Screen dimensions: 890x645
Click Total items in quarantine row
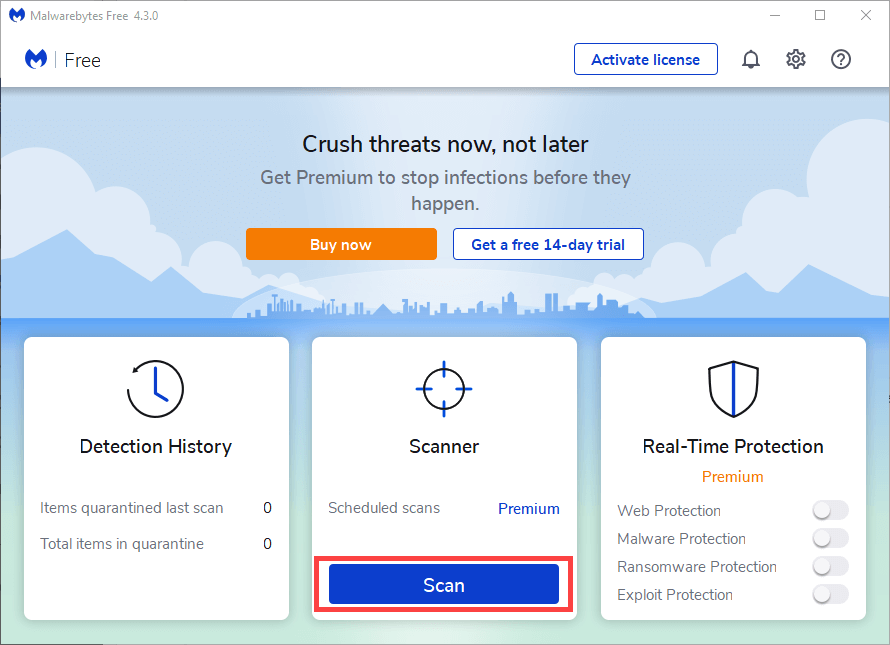coord(156,544)
